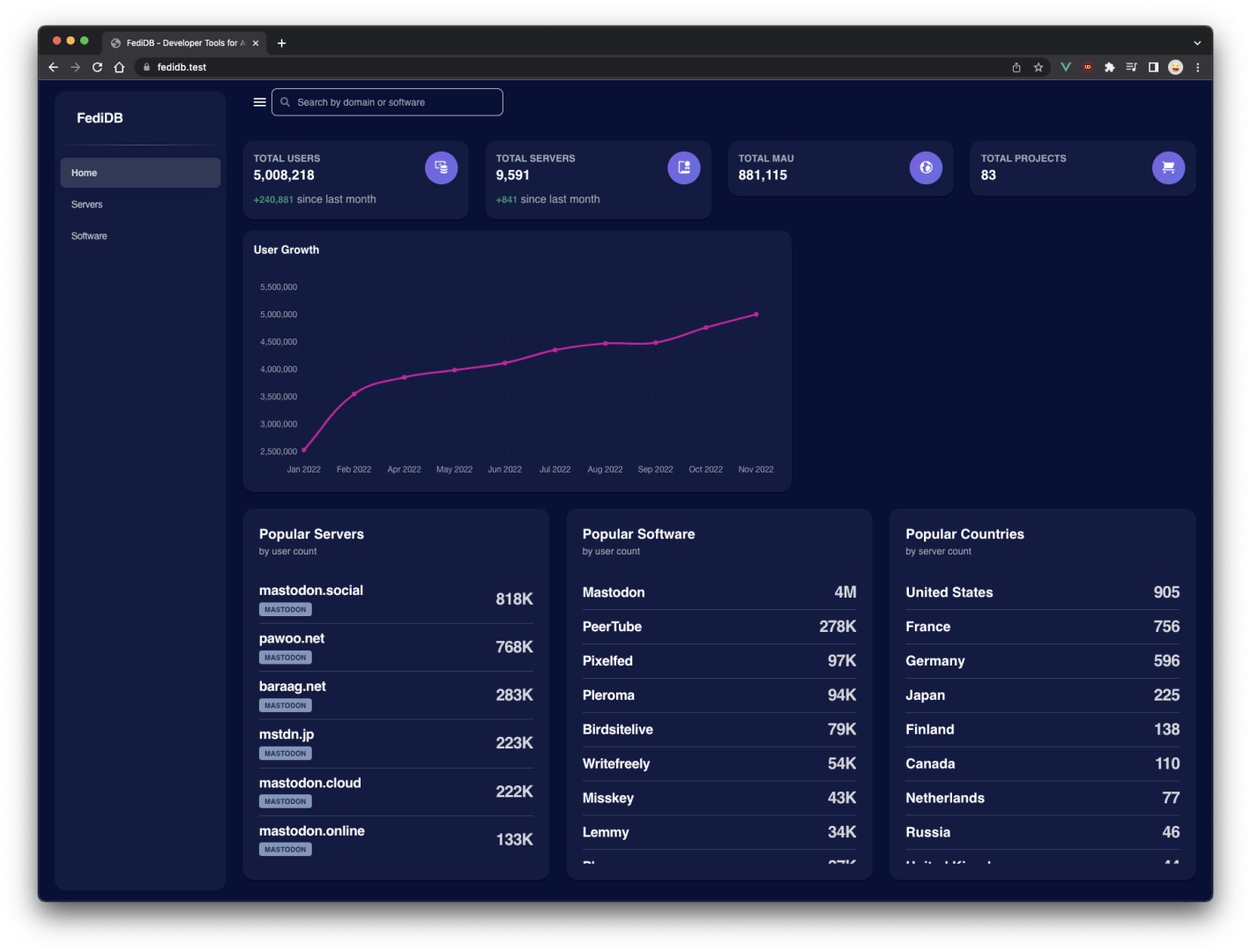Select Canada in Popular Countries
Screen dimensions: 1251x952
1043,764
